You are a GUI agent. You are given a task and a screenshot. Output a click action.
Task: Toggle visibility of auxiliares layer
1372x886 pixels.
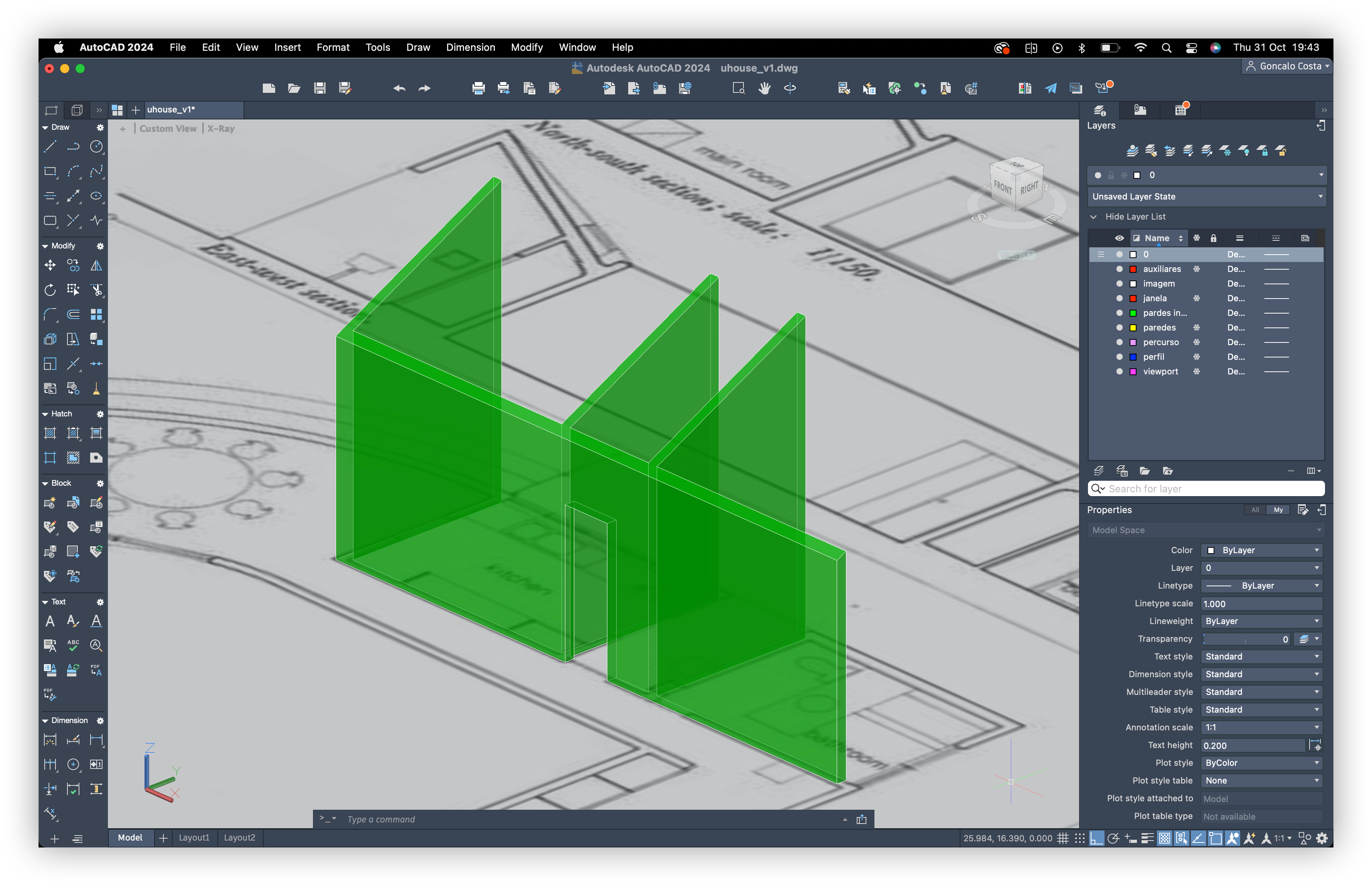(x=1119, y=268)
